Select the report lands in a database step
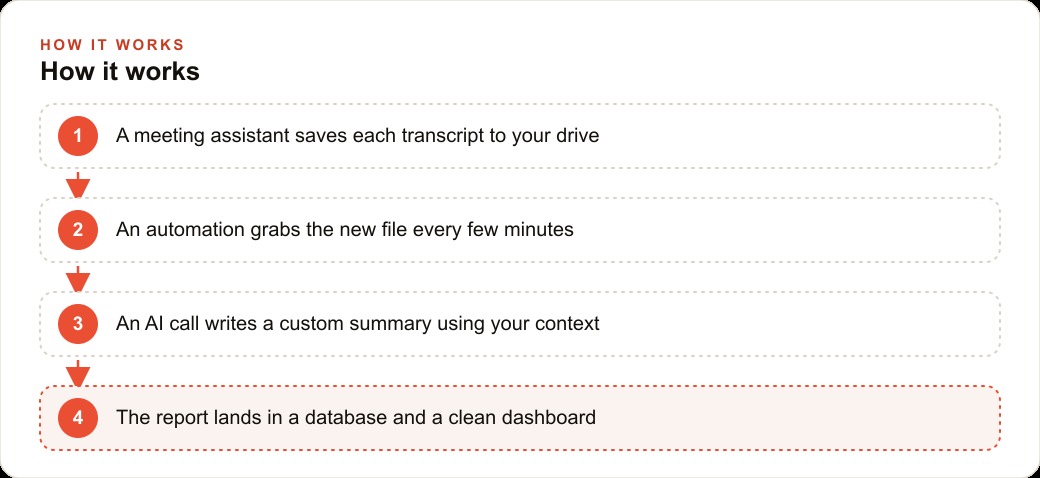Viewport: 1040px width, 478px height. tap(520, 418)
